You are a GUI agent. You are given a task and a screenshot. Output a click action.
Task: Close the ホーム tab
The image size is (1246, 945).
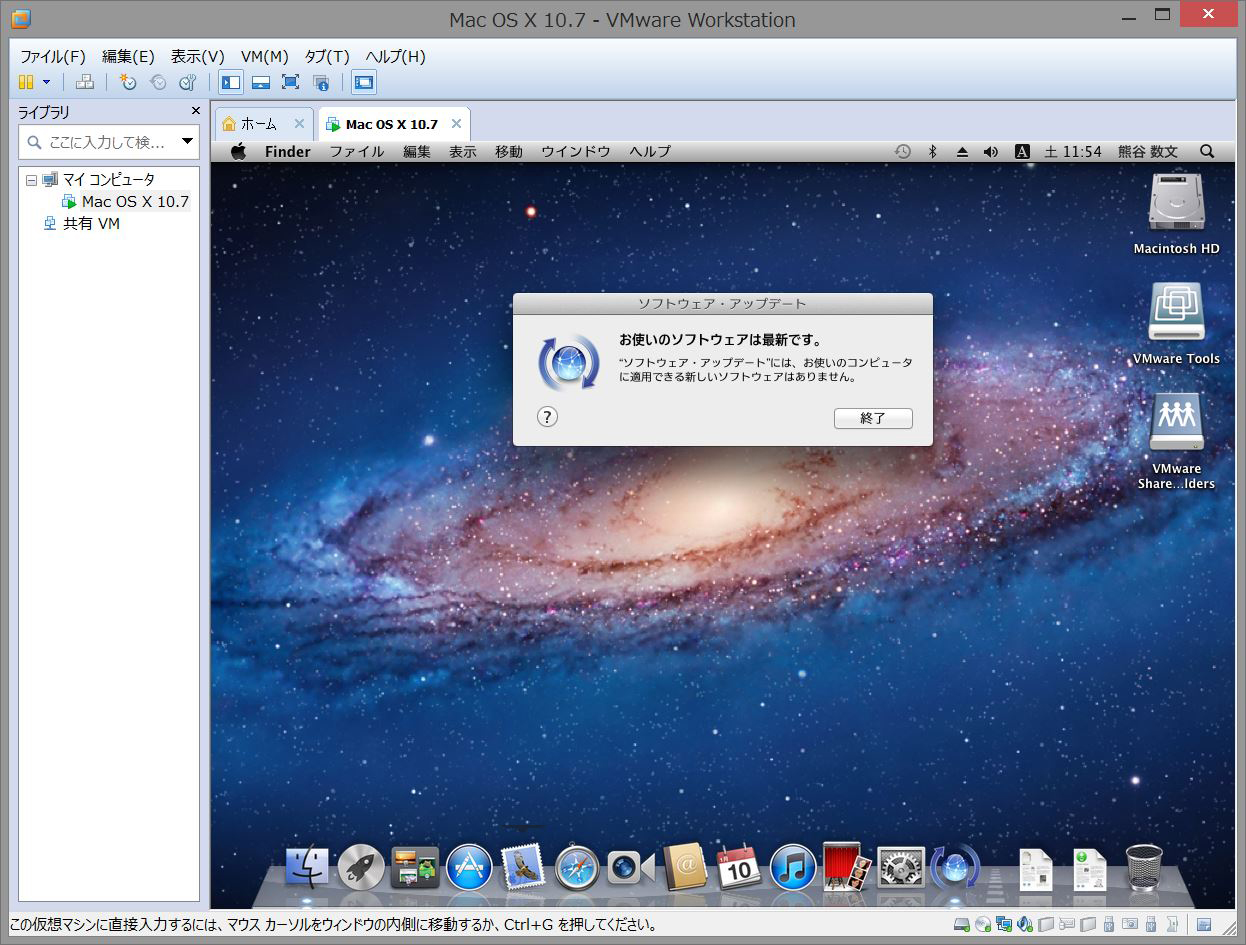pos(299,124)
